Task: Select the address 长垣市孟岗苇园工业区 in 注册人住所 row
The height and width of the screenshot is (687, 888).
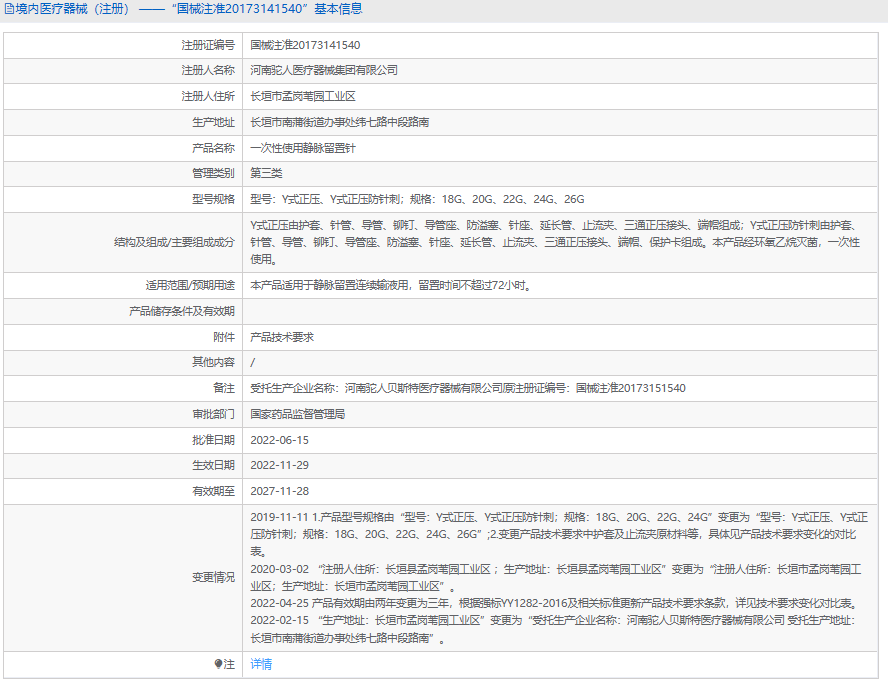Action: tap(303, 96)
